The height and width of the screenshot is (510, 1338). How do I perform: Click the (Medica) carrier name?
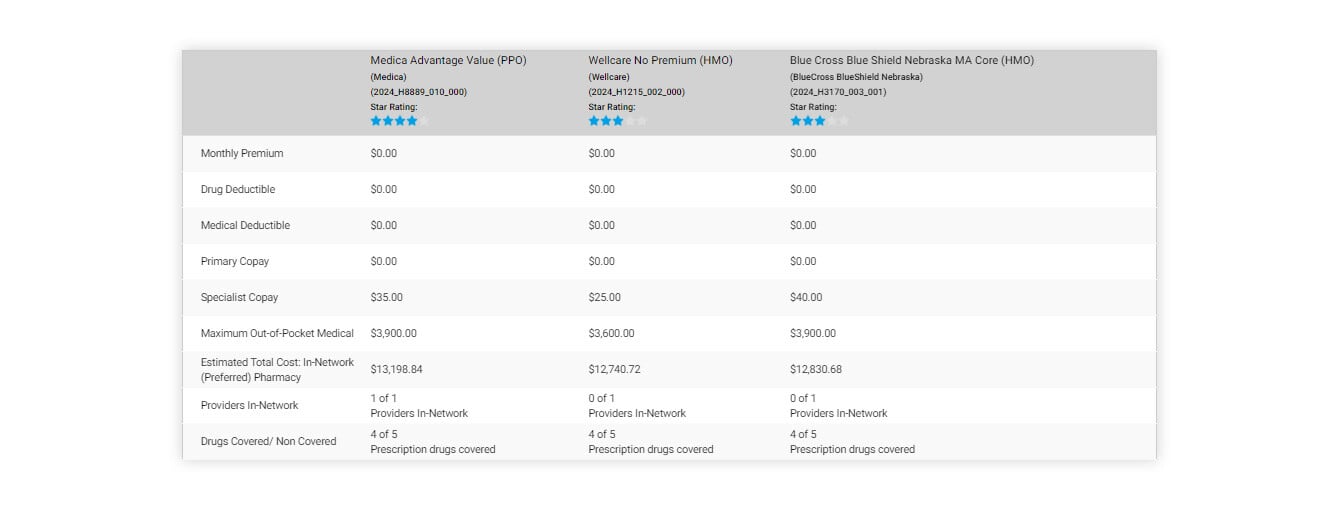[388, 77]
